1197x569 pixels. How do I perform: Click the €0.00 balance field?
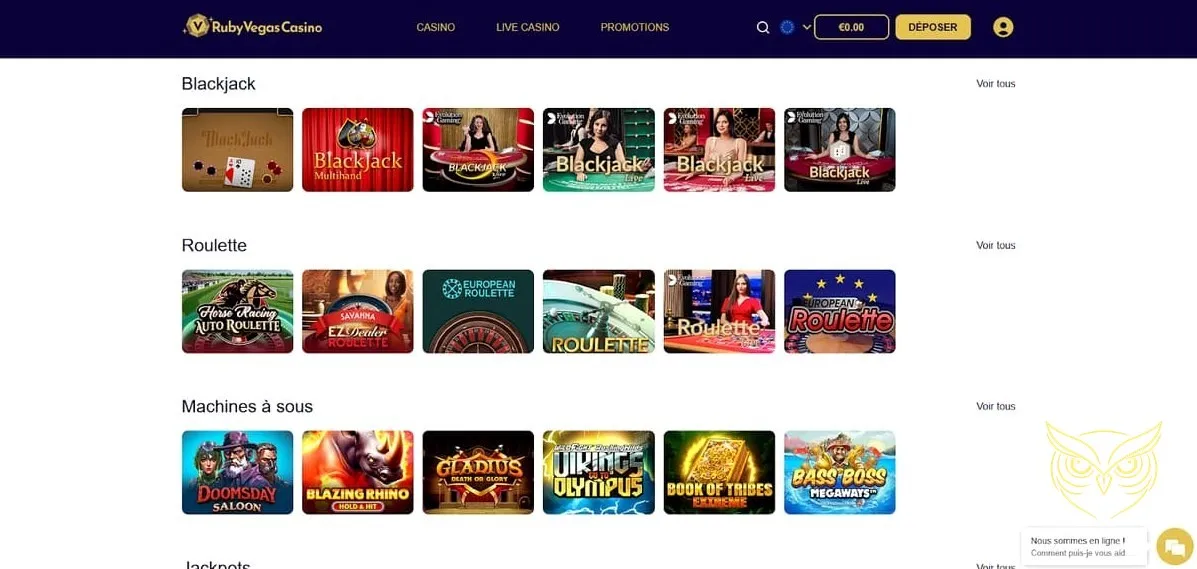point(851,27)
